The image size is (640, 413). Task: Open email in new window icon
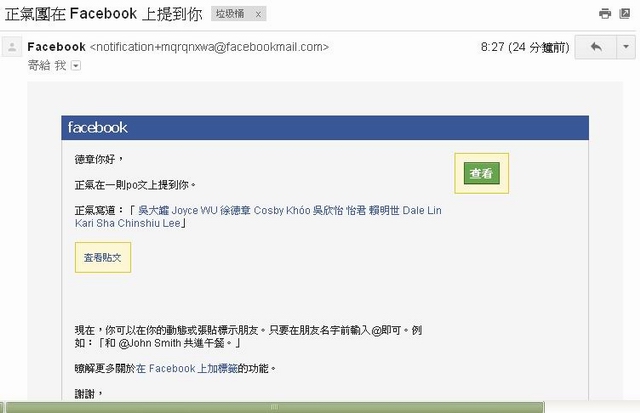tap(624, 14)
